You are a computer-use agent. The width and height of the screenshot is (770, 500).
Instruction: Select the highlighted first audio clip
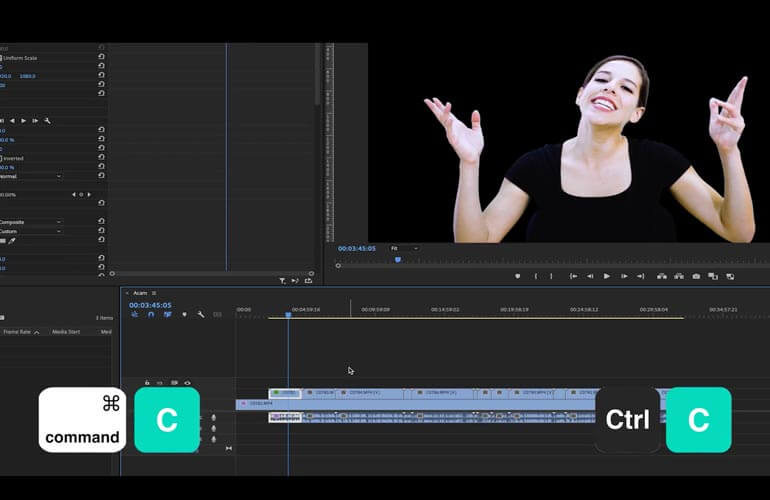285,417
